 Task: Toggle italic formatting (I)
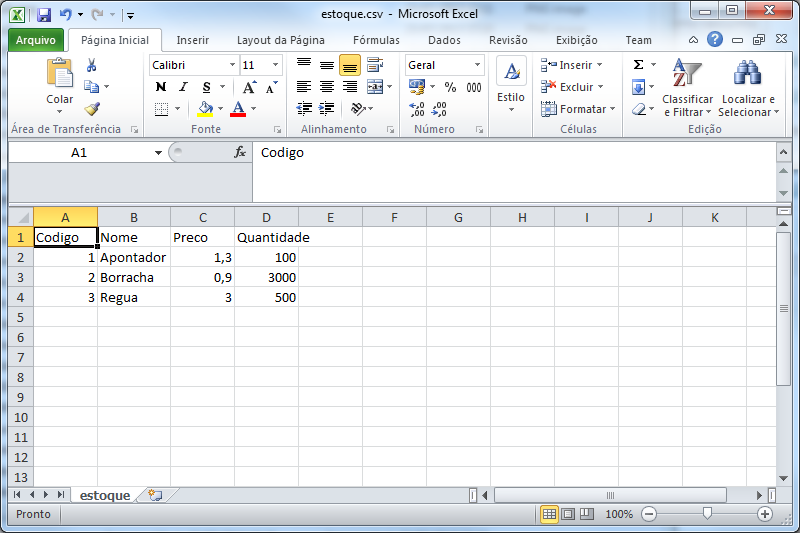tap(183, 87)
